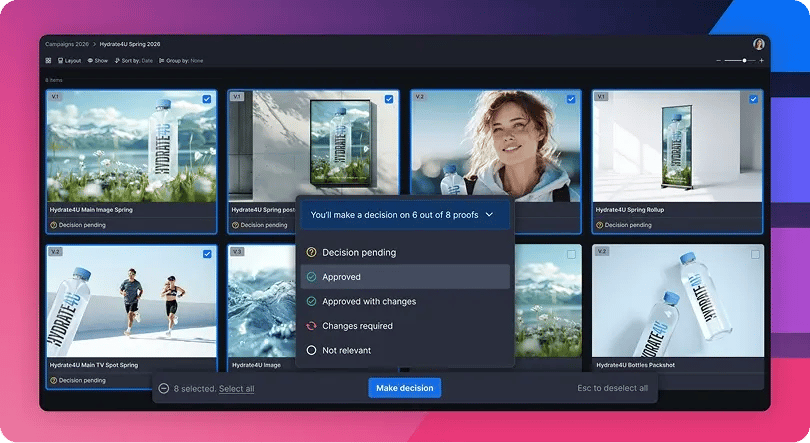
Task: Open the Group by: None dropdown
Action: (181, 60)
